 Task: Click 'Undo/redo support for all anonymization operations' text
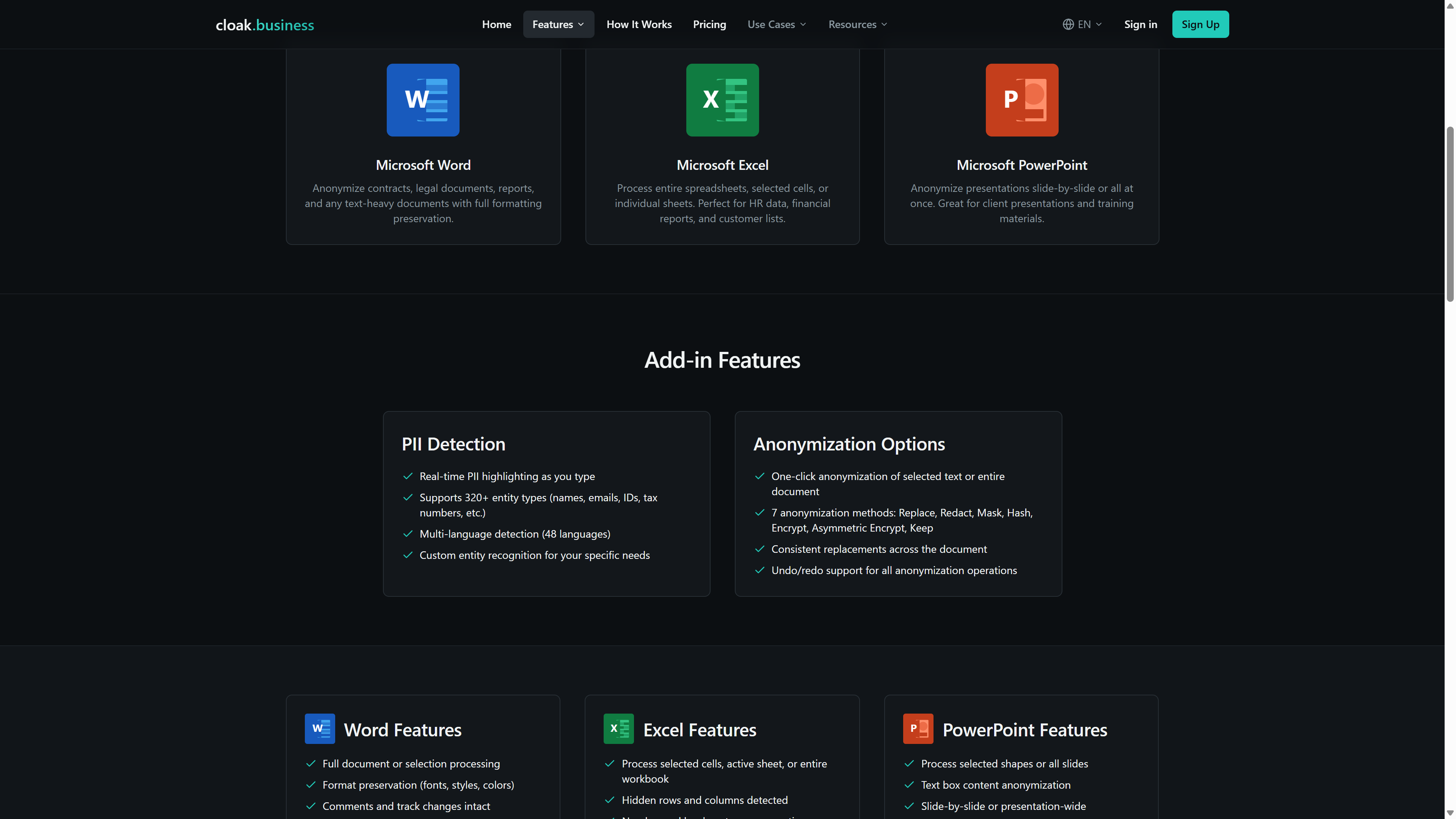(x=894, y=570)
